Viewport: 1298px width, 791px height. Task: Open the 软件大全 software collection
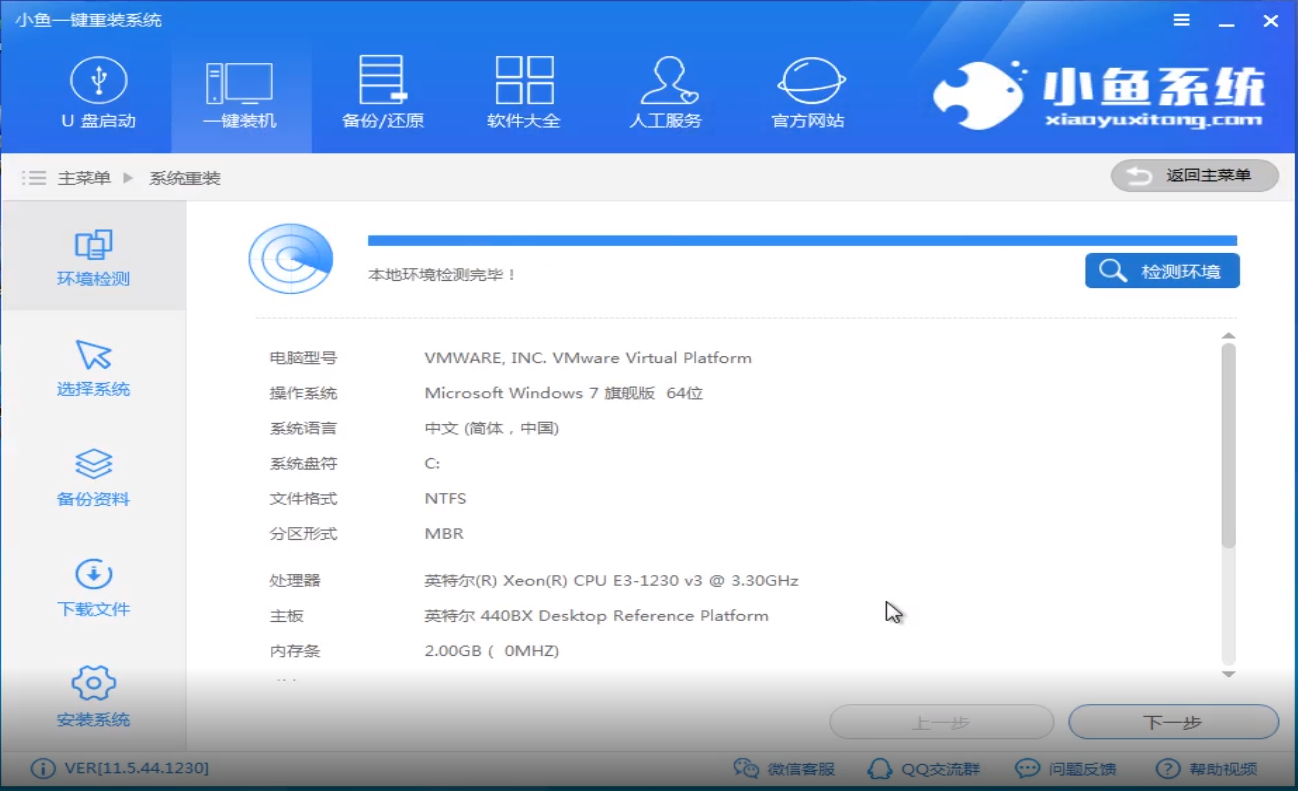coord(523,92)
